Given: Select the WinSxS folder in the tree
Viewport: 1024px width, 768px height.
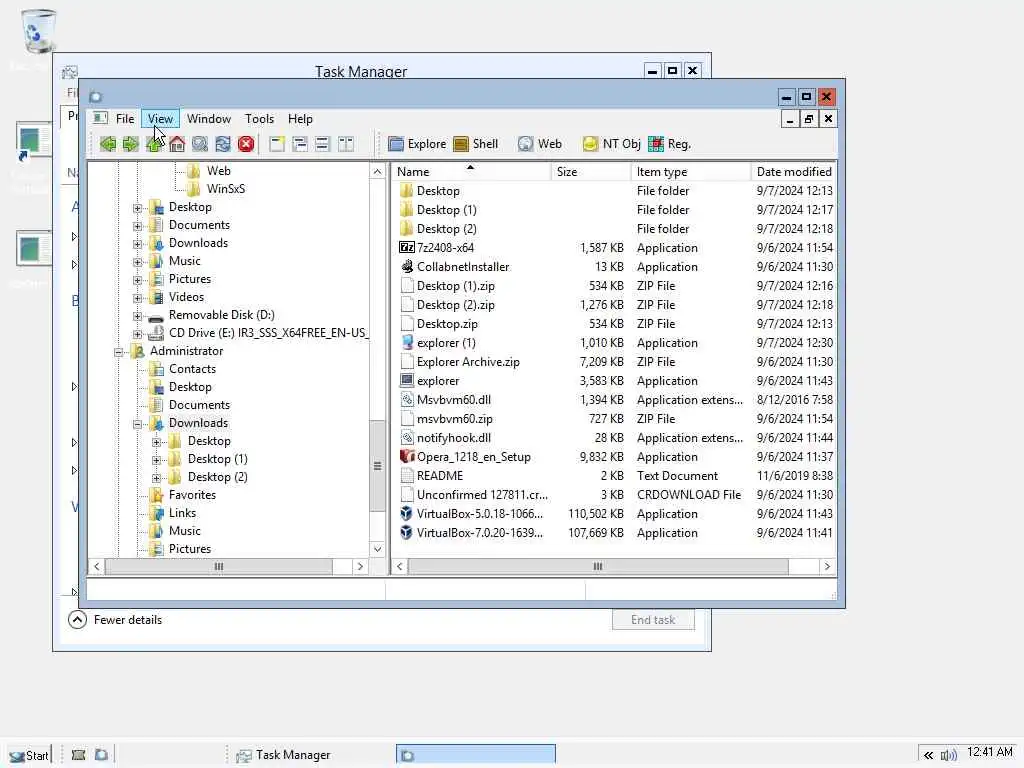Looking at the screenshot, I should (x=225, y=189).
